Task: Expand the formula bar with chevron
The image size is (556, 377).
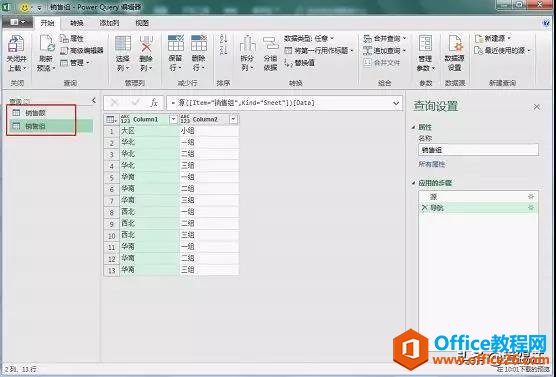Action: coord(396,103)
